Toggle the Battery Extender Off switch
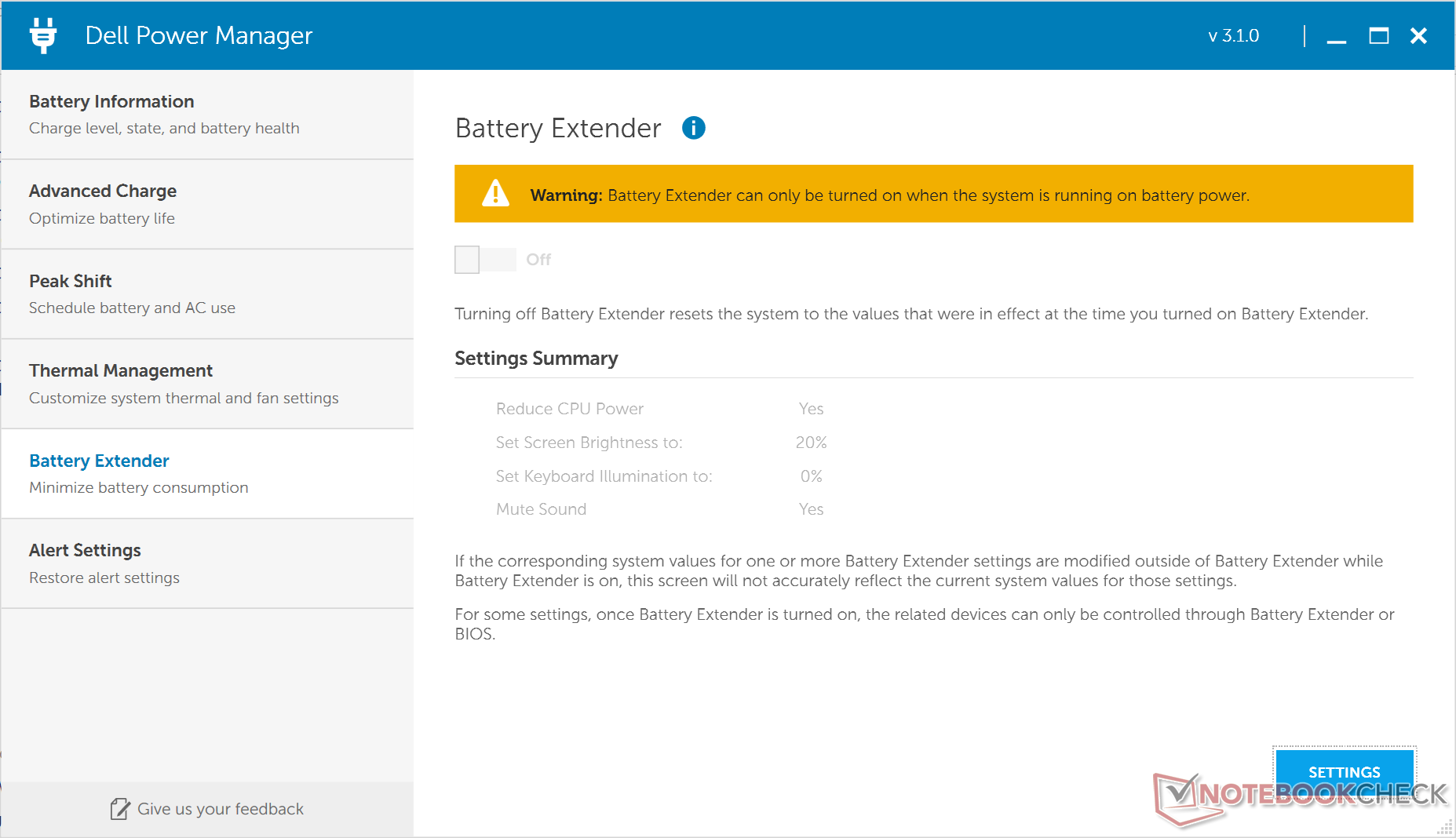1456x838 pixels. point(484,260)
